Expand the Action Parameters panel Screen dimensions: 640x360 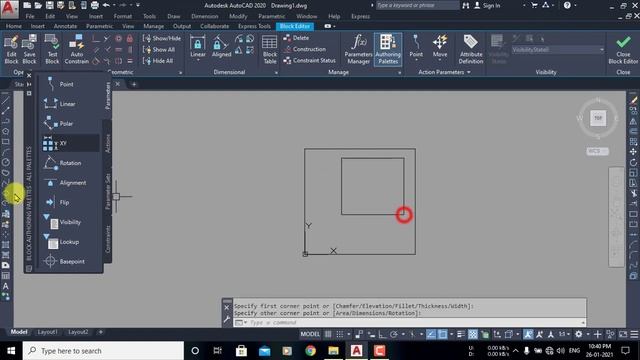tap(444, 72)
